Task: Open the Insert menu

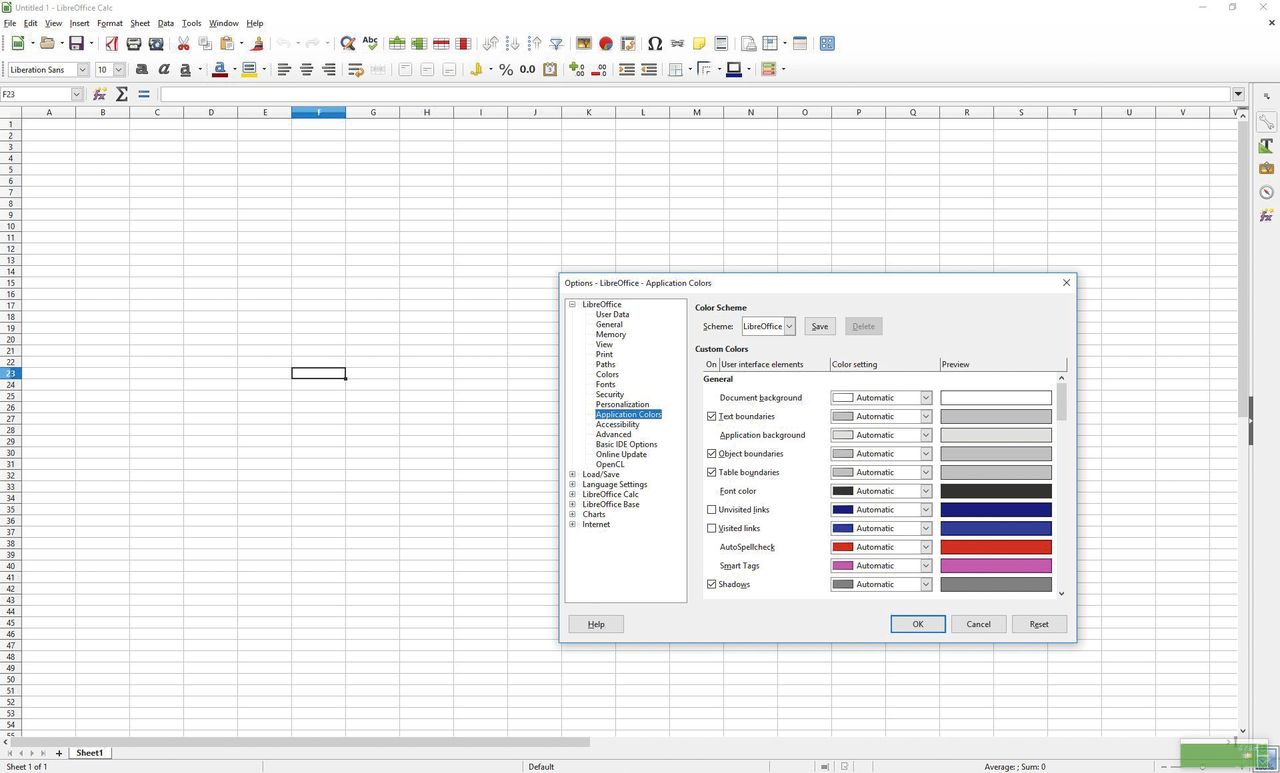Action: pyautogui.click(x=79, y=23)
